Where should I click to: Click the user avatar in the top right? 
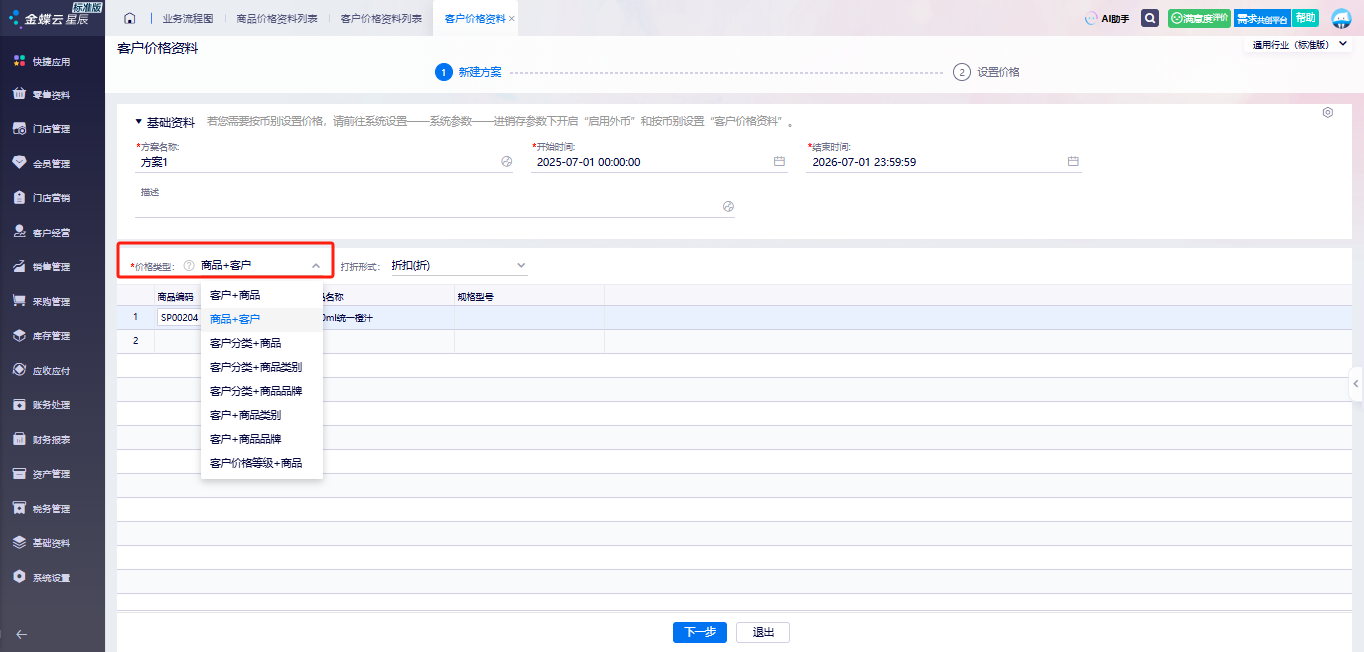click(x=1341, y=18)
